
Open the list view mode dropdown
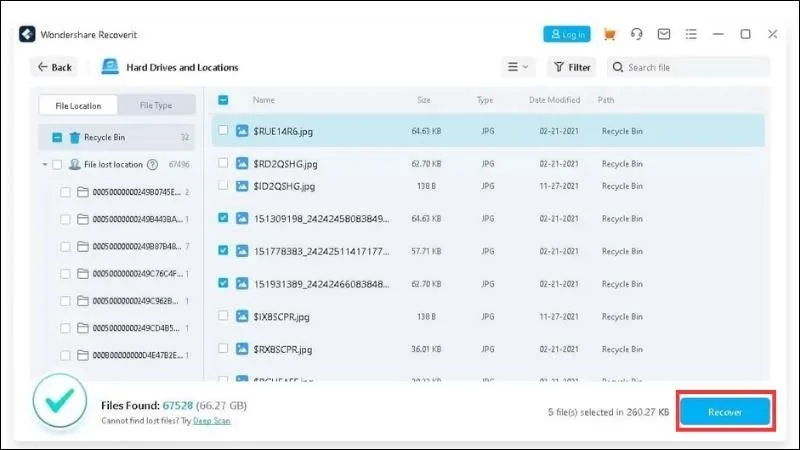[518, 67]
